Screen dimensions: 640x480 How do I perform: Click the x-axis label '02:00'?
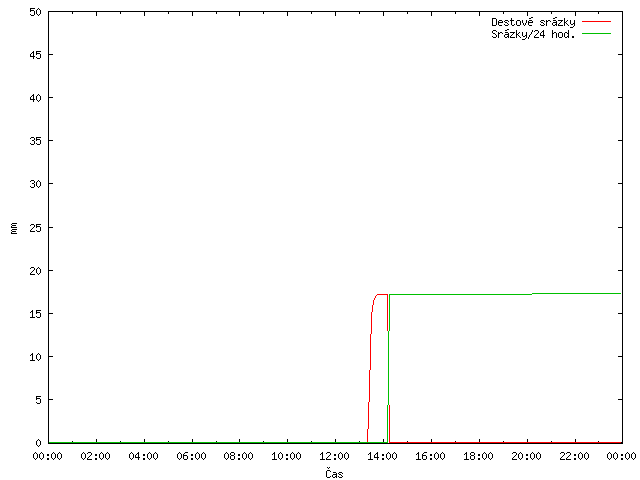click(96, 456)
